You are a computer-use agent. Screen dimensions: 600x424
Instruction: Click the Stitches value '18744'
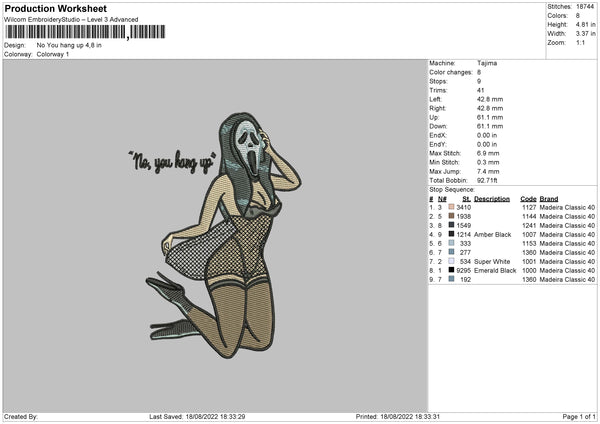click(585, 7)
